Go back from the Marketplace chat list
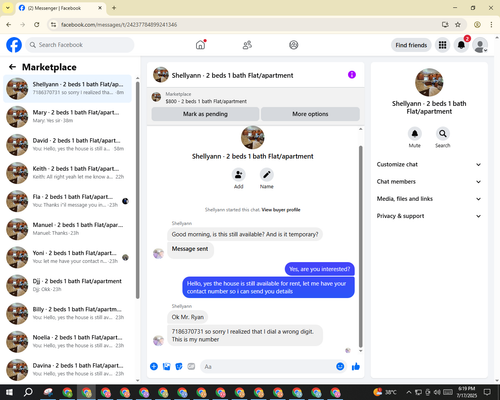This screenshot has width=500, height=400. tap(13, 67)
